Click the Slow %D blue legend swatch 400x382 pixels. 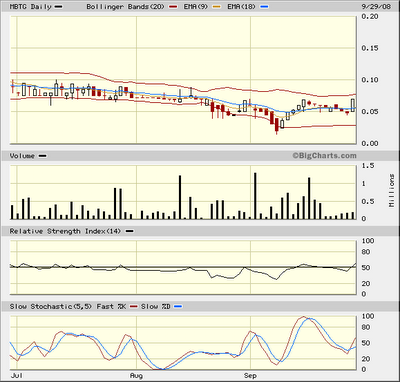178,306
